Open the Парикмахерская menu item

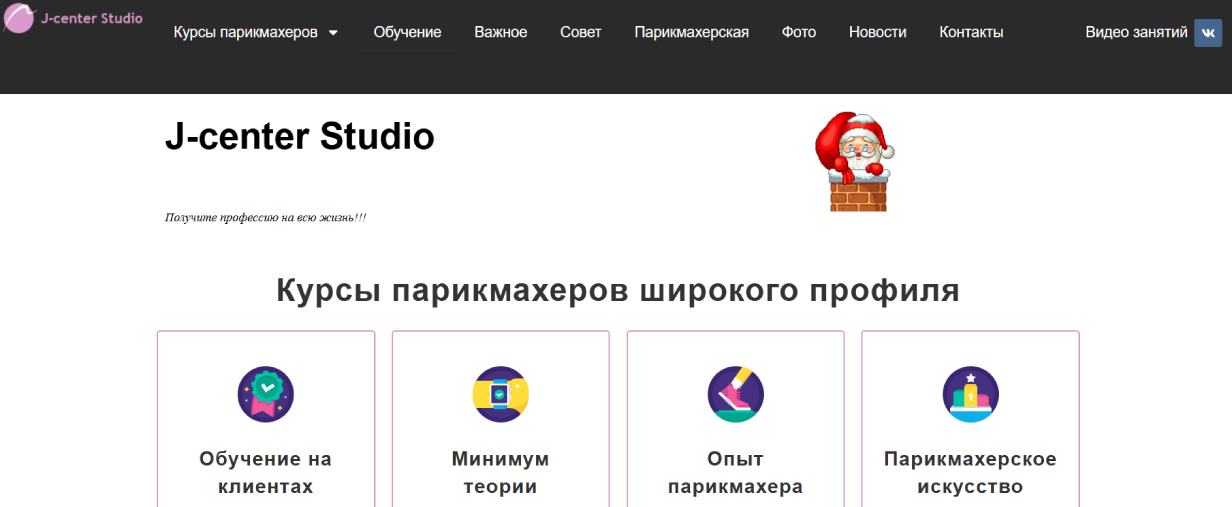click(x=692, y=32)
